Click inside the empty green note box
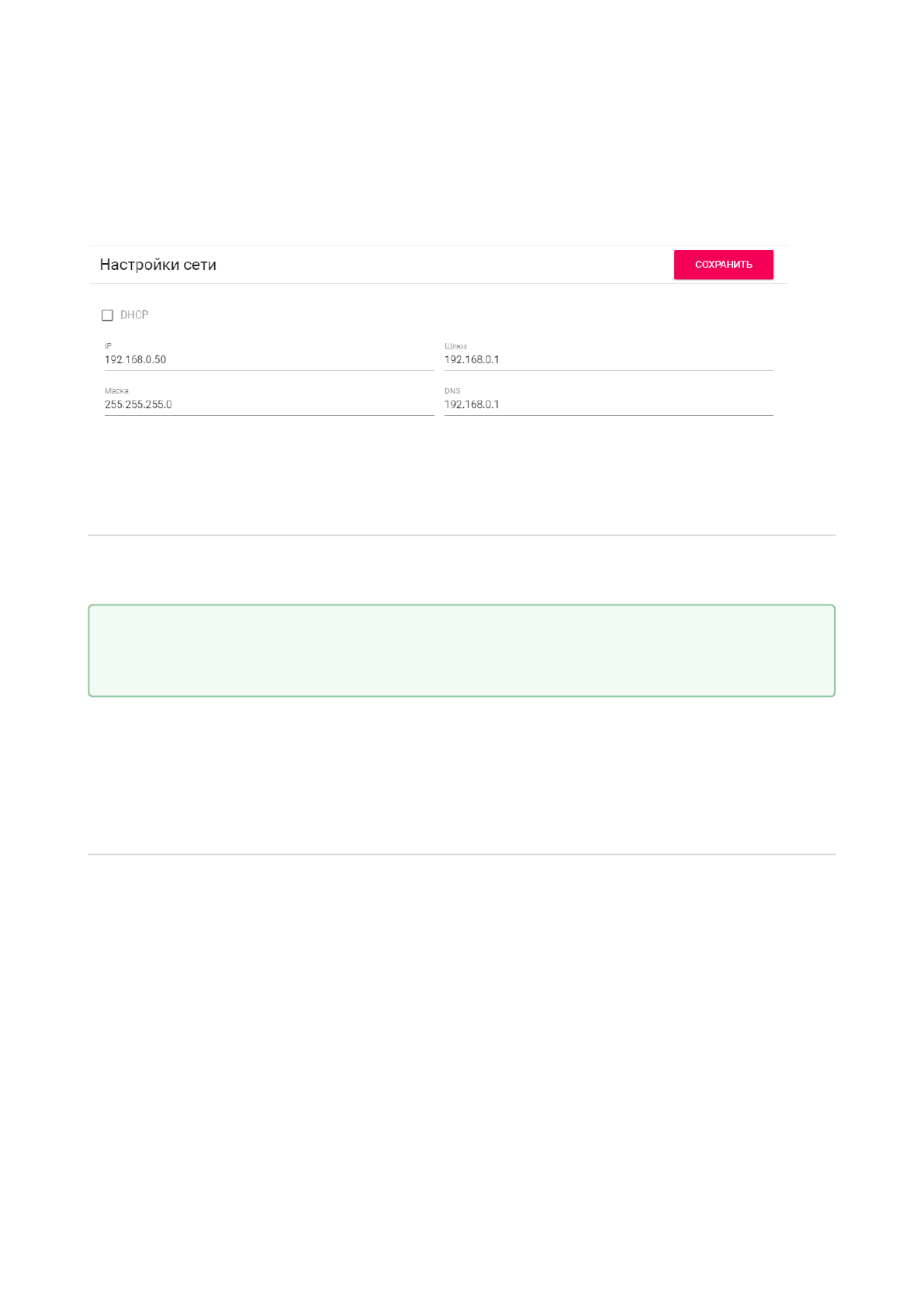Screen dimensions: 924x1307 point(462,650)
